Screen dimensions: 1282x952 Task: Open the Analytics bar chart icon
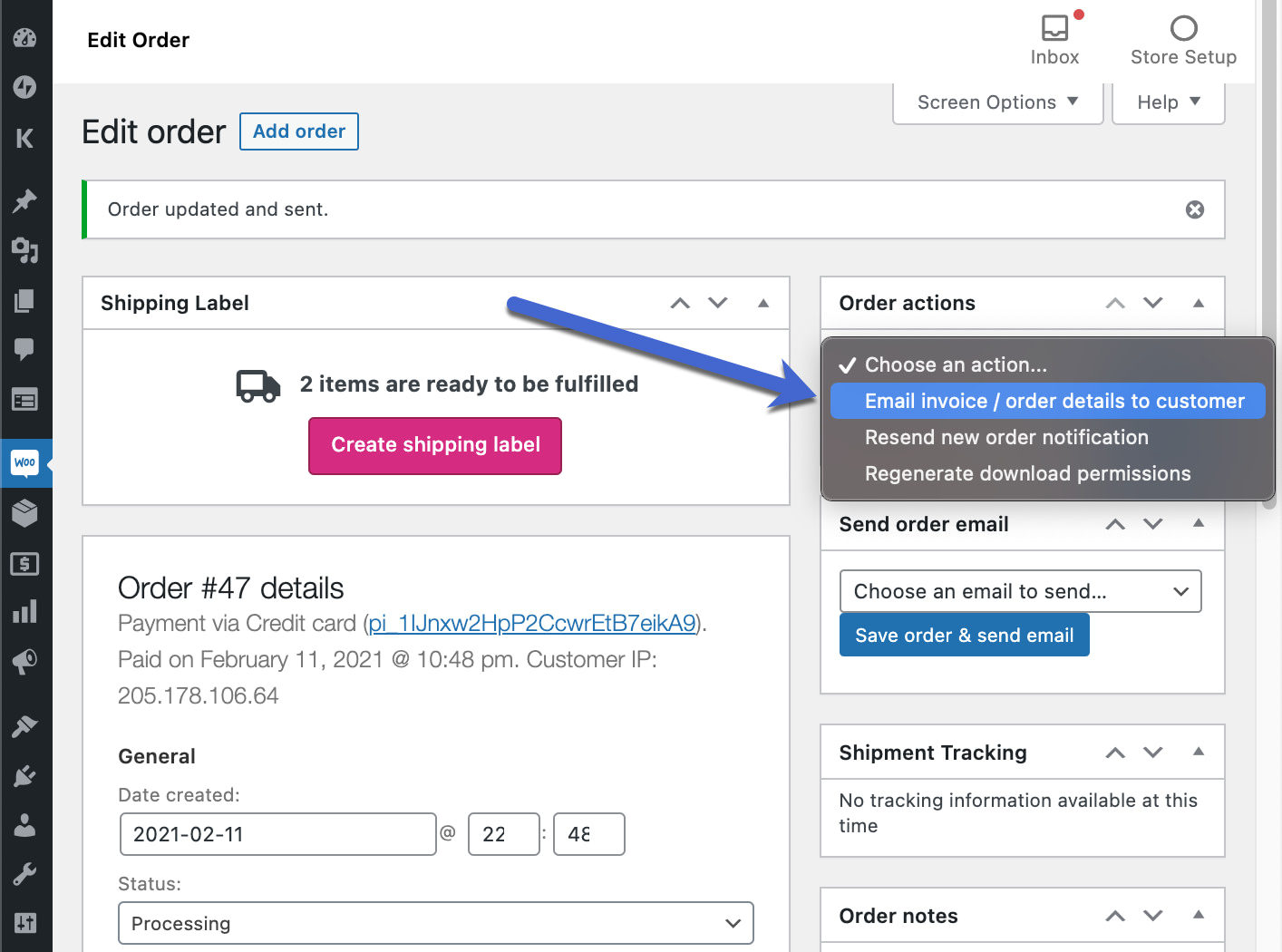coord(24,611)
